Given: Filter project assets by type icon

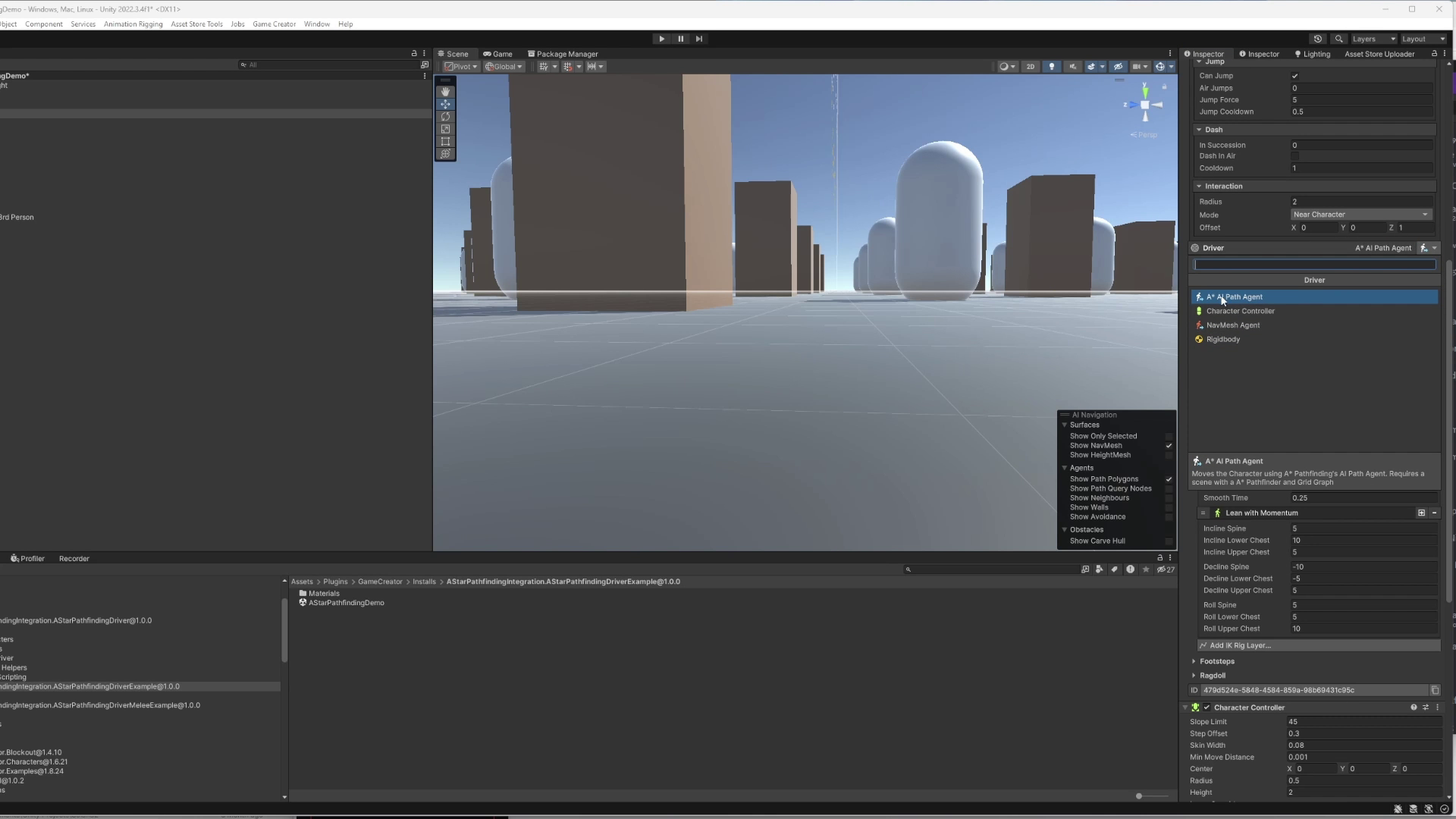Looking at the screenshot, I should click(x=1100, y=570).
